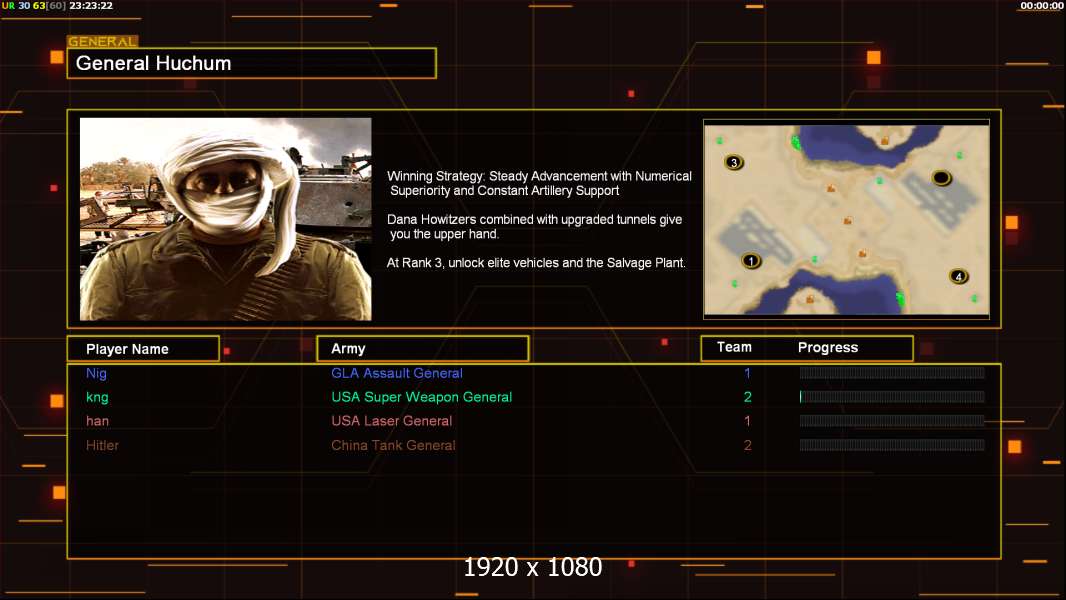1066x600 pixels.
Task: Click the Progress column header
Action: click(x=827, y=347)
